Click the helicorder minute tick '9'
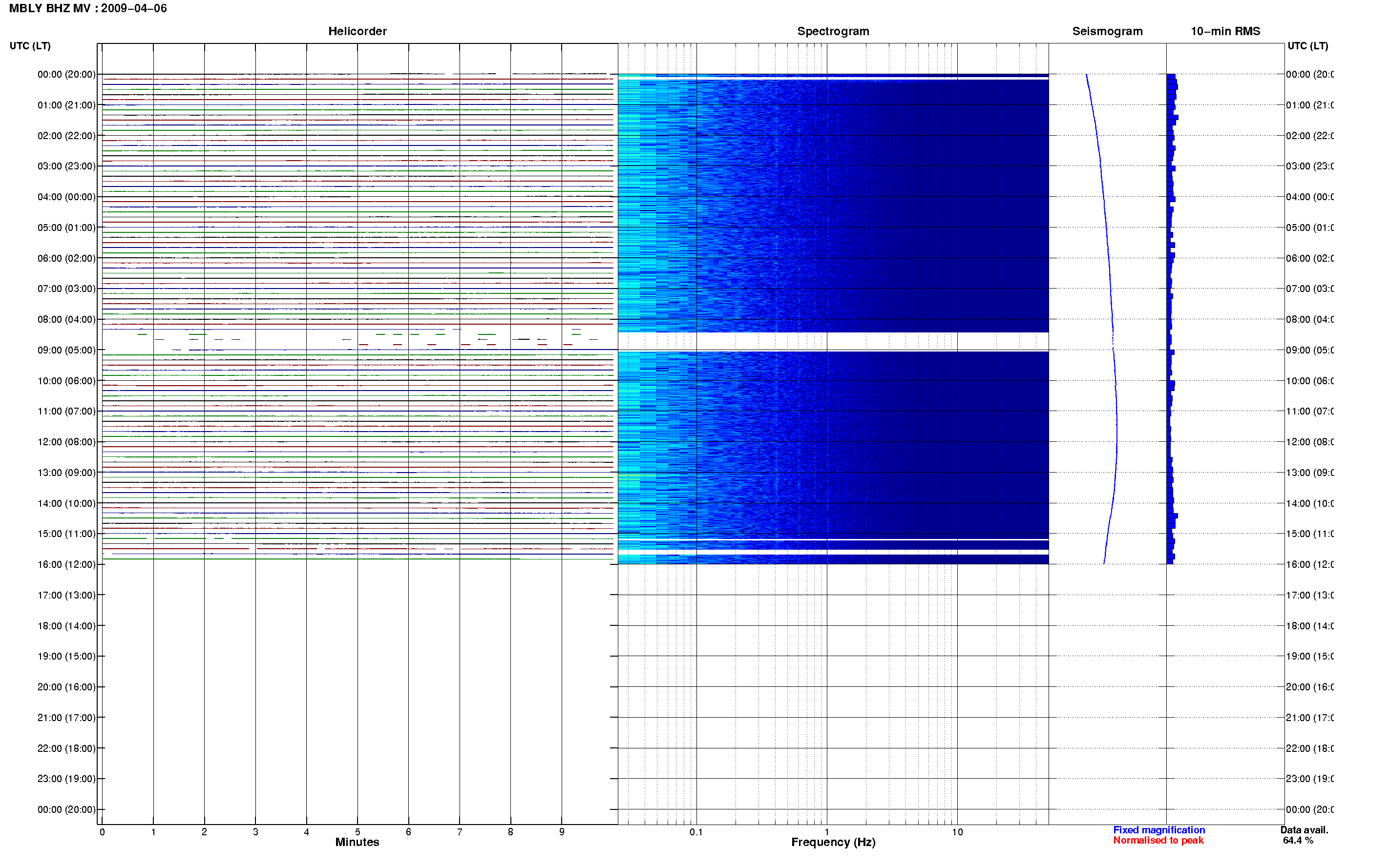 pos(562,832)
